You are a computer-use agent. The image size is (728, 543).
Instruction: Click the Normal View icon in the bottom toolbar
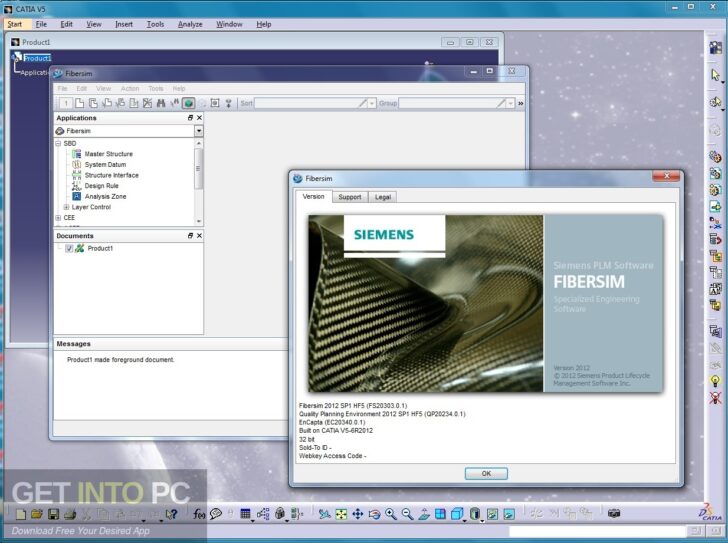[x=424, y=514]
